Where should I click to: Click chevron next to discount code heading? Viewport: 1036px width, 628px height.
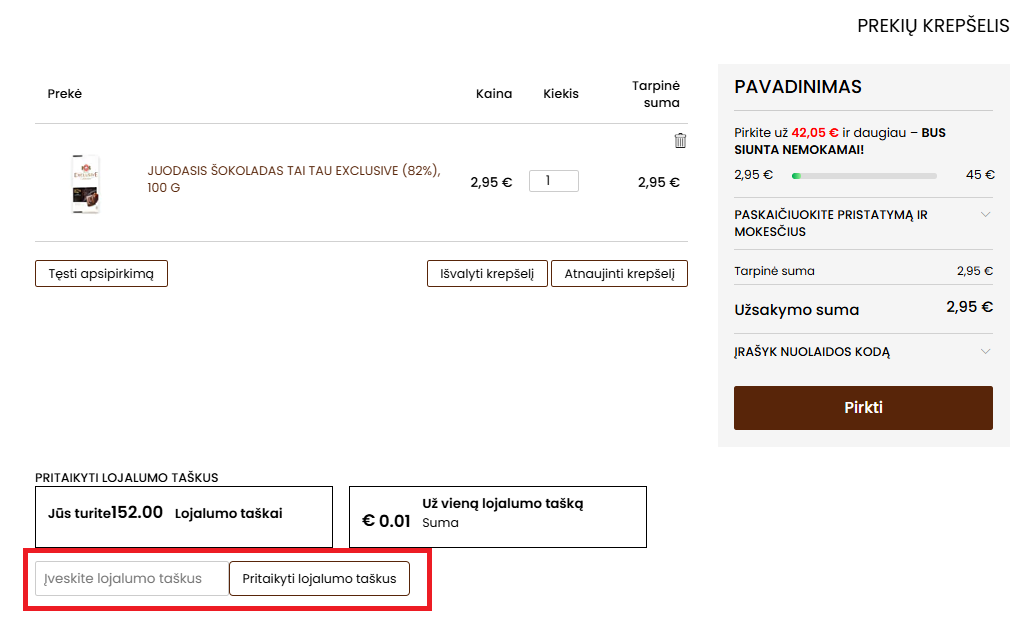click(x=985, y=352)
